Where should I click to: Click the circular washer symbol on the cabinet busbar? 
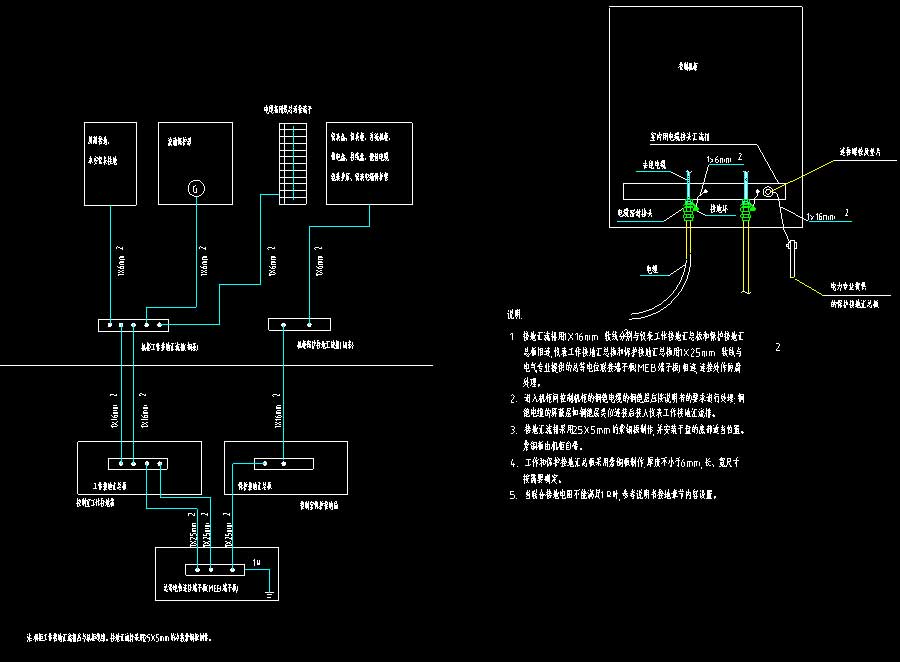[x=768, y=191]
